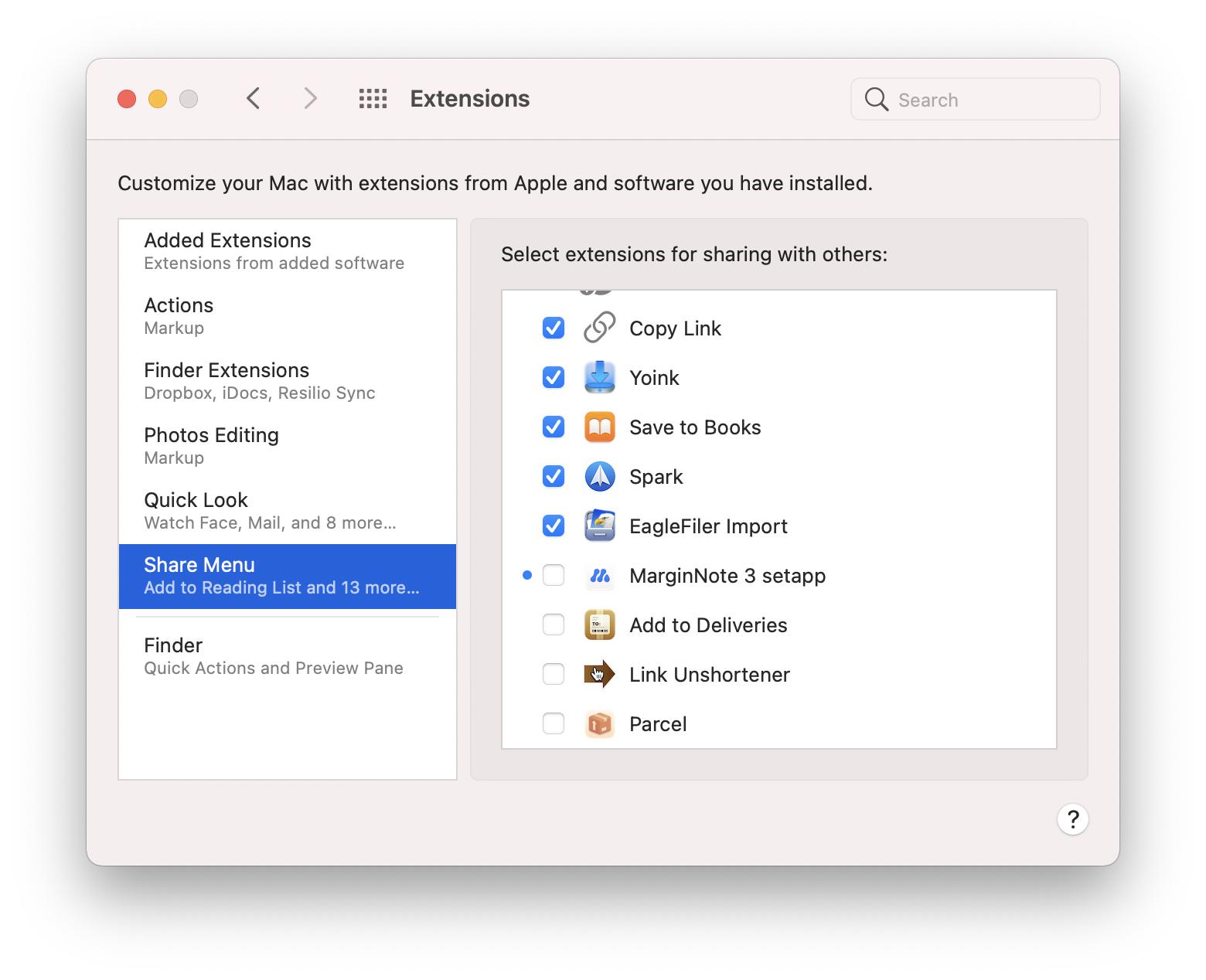1206x980 pixels.
Task: Enable the Add to Deliveries checkbox
Action: point(554,624)
